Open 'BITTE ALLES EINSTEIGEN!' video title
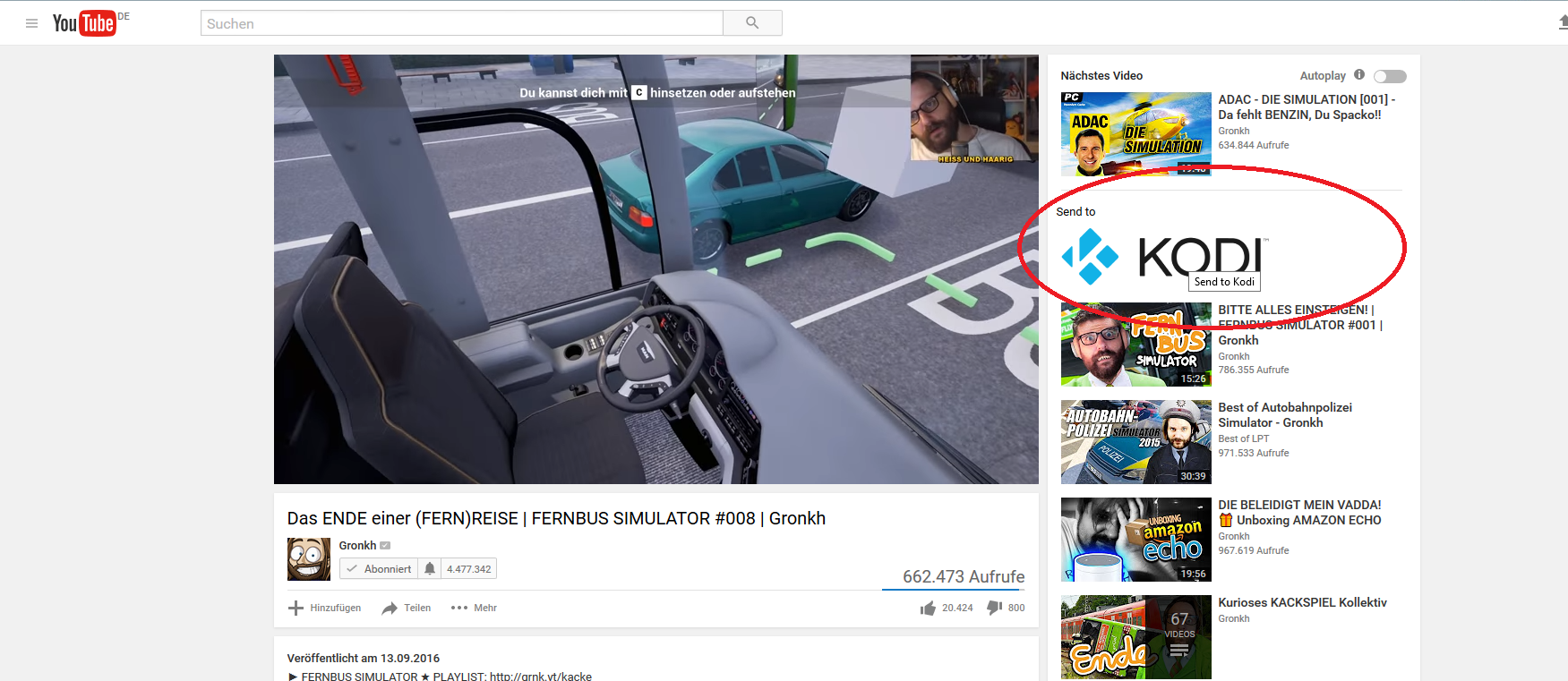1568x681 pixels. 1300,325
